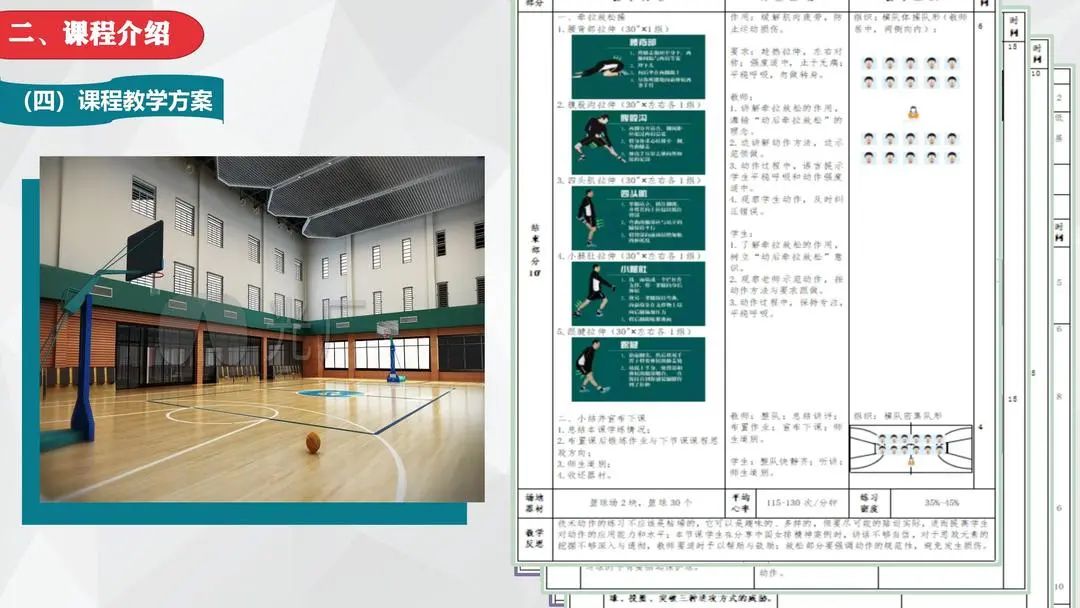1080x608 pixels.
Task: Click the 跟腱 stretch illustration
Action: (637, 369)
